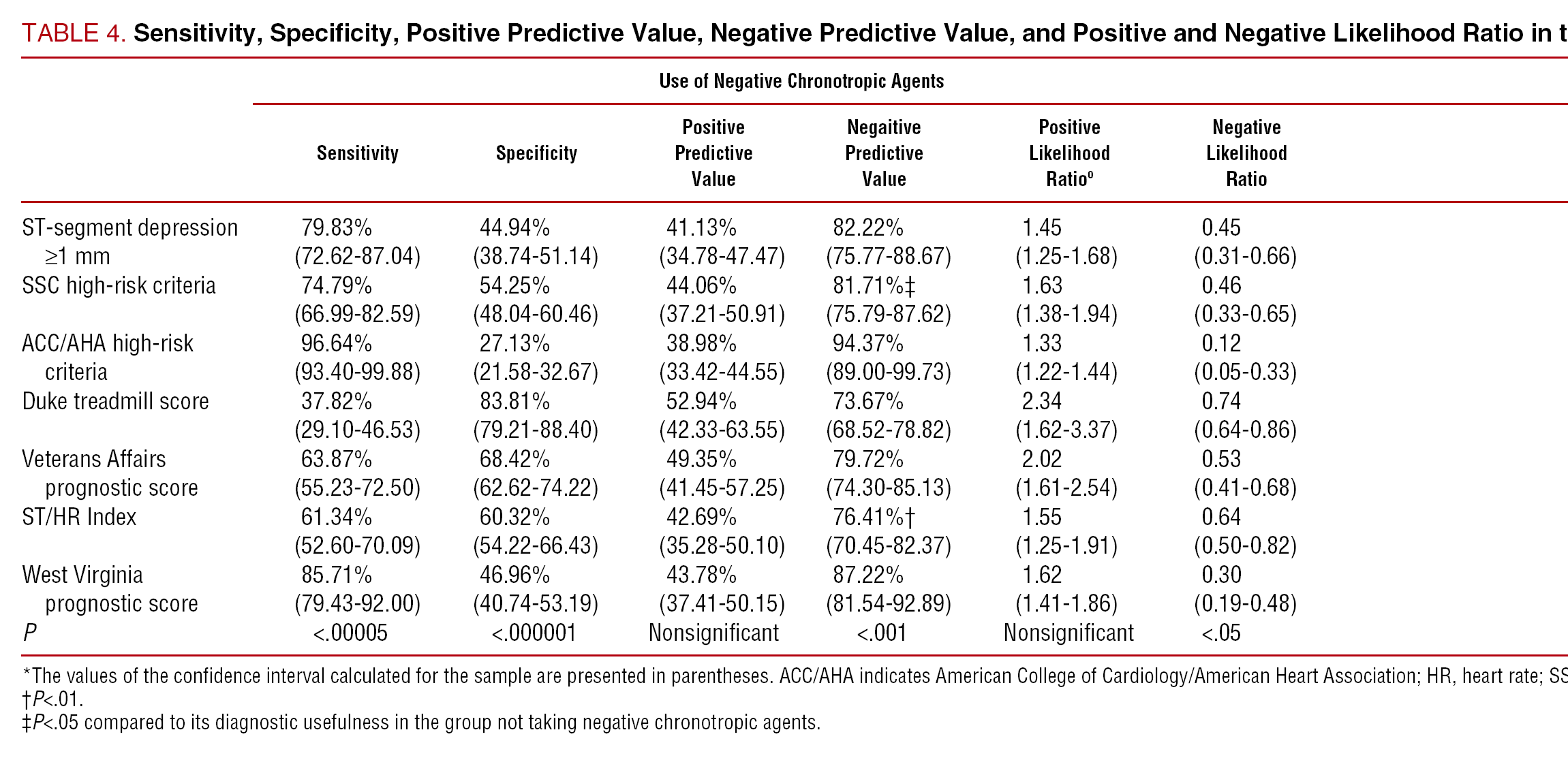1568x760 pixels.
Task: Click the 83.81% specificity value
Action: (x=514, y=401)
